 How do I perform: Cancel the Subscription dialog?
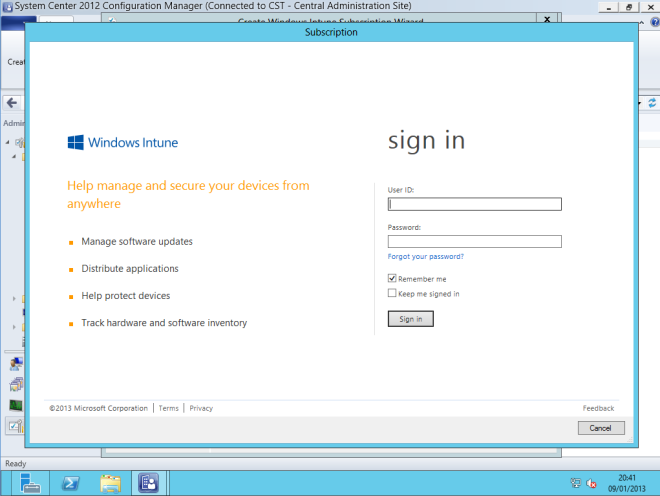coord(601,428)
